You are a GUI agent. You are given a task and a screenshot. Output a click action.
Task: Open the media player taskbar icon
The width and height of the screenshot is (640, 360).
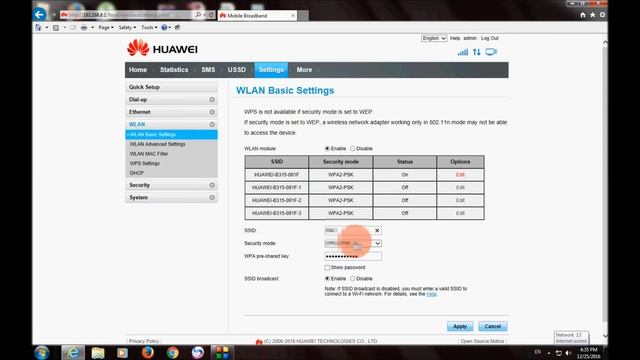pyautogui.click(x=122, y=352)
